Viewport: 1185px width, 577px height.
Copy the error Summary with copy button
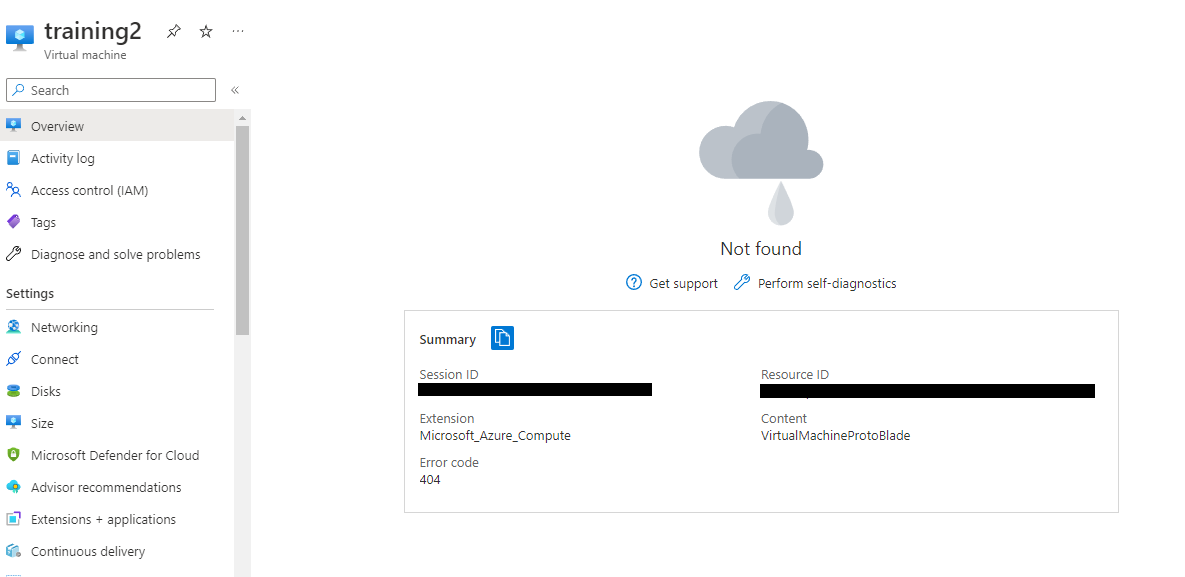point(503,338)
